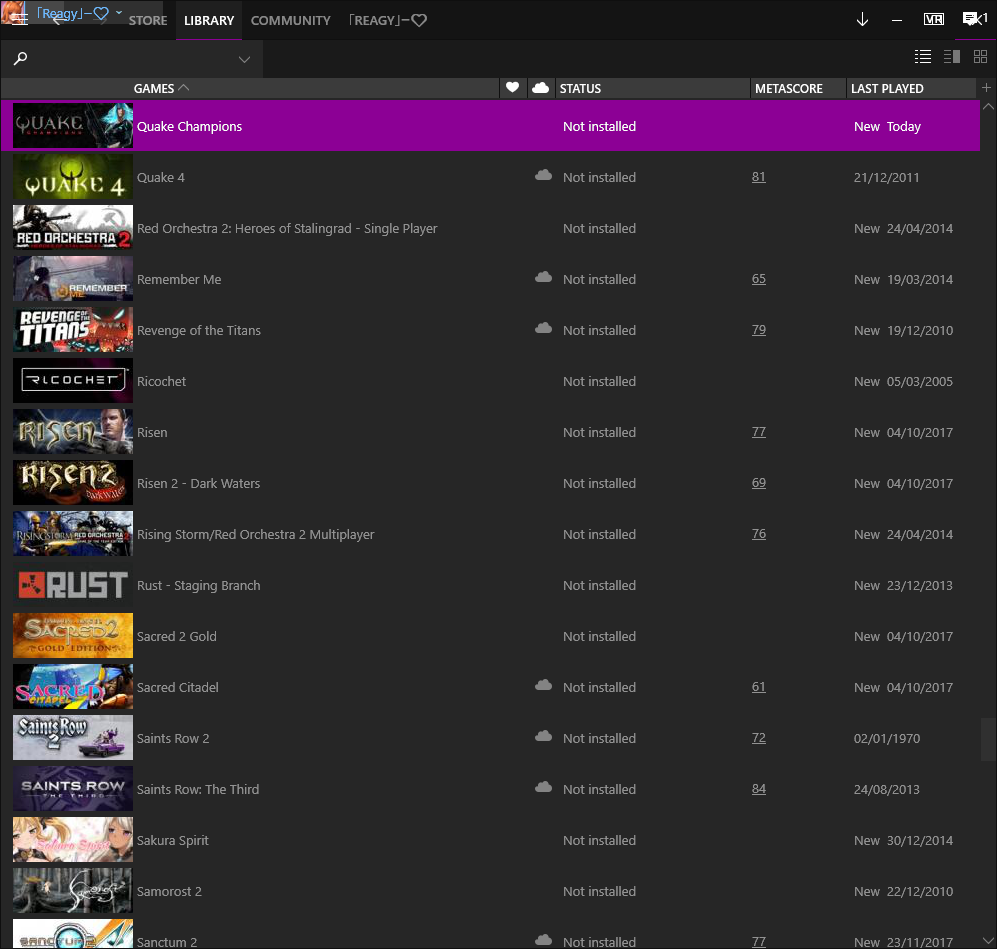The width and height of the screenshot is (997, 949).
Task: Select the Rust game logo thumbnail
Action: 73,585
